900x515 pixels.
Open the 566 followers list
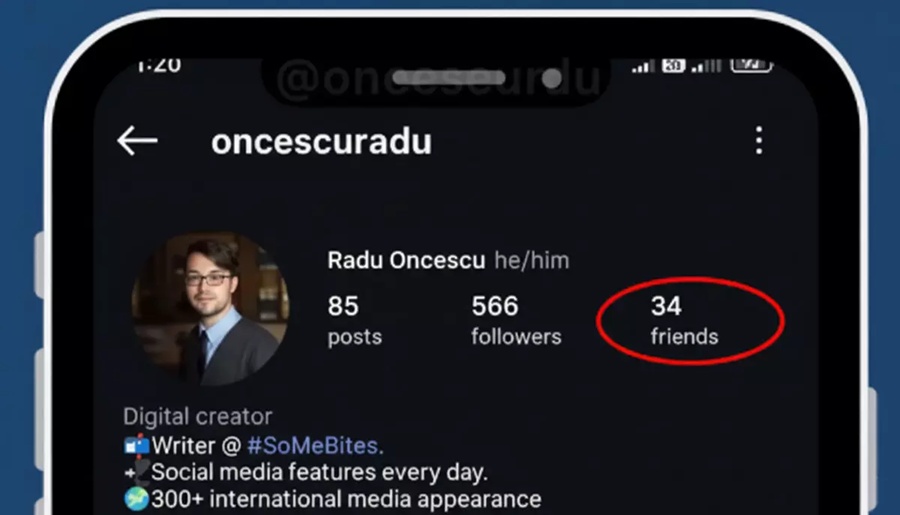click(516, 320)
